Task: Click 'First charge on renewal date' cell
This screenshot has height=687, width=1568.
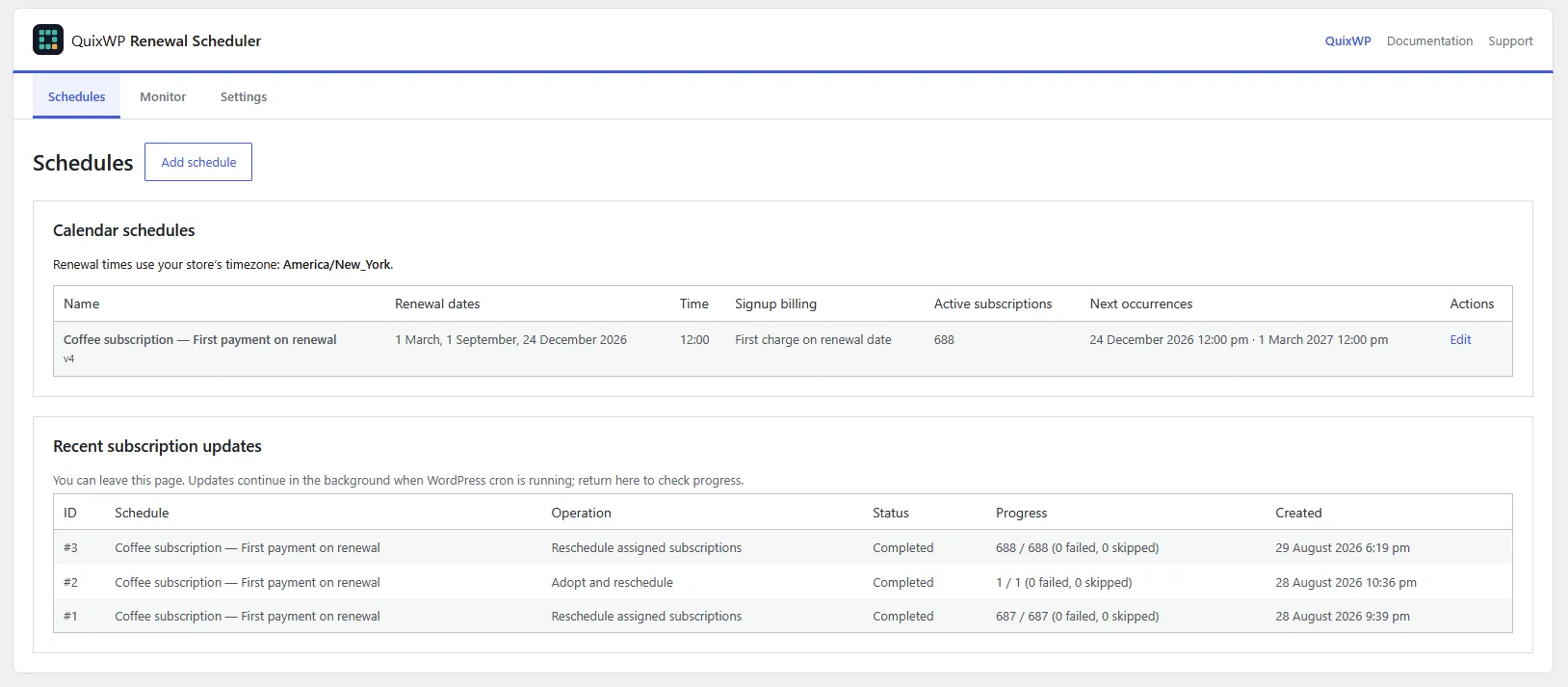Action: (813, 339)
